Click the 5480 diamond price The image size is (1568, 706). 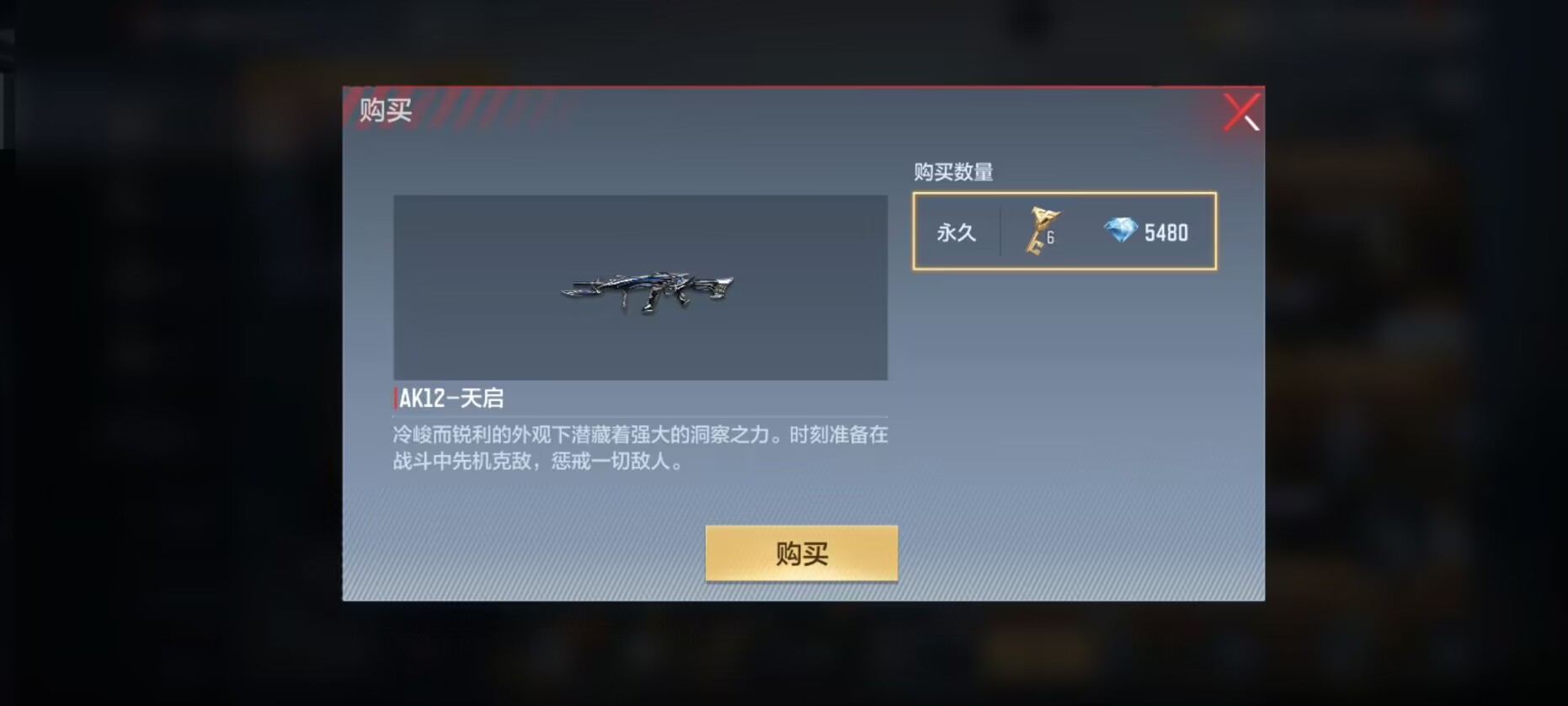1166,233
